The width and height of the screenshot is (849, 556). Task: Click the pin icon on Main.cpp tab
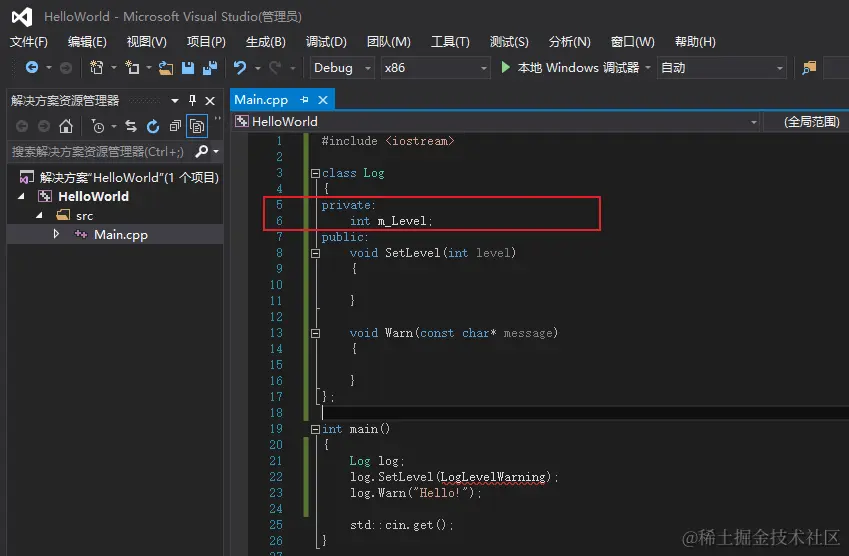304,100
